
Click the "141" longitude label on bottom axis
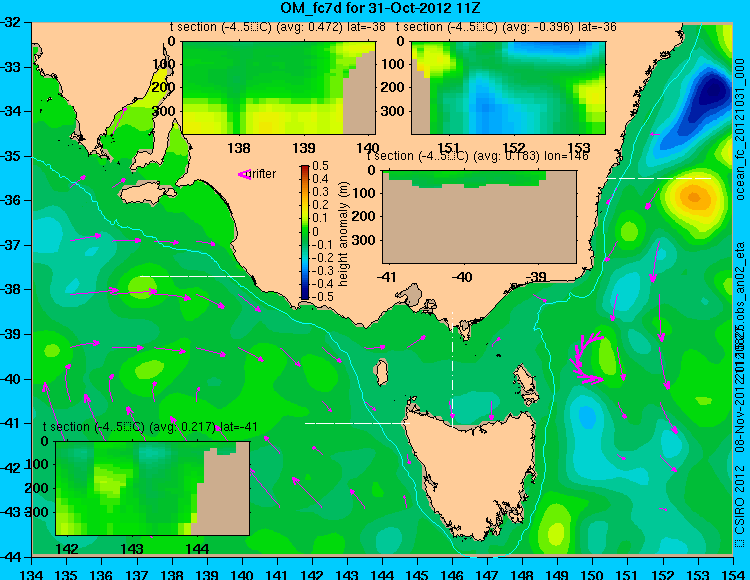[277, 574]
